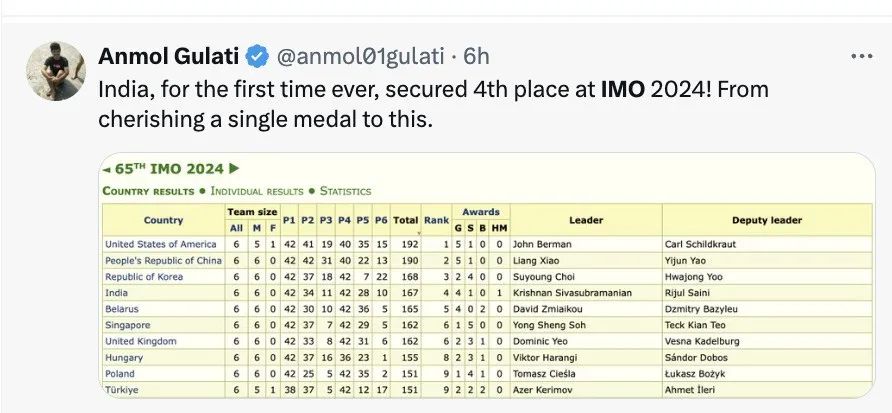Go to previous IMO year arrow
Screen dimensions: 892x413
107,169
